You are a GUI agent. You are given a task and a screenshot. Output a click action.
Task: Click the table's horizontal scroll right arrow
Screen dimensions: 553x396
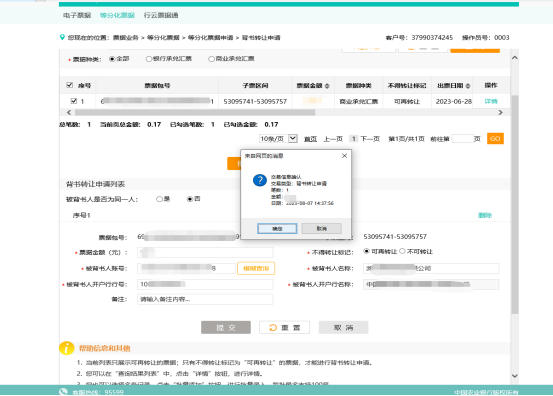[500, 112]
